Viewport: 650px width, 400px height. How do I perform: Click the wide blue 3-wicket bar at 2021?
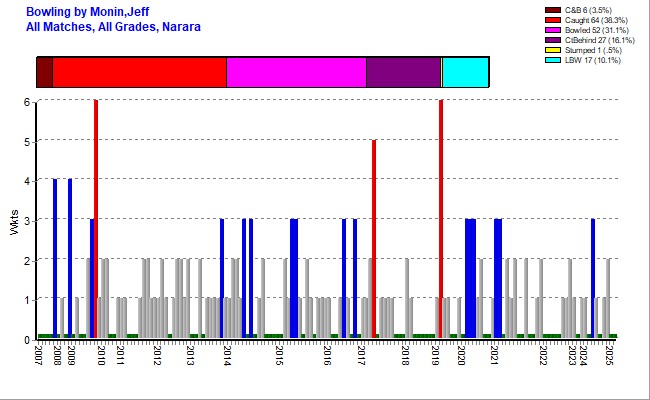click(x=498, y=278)
